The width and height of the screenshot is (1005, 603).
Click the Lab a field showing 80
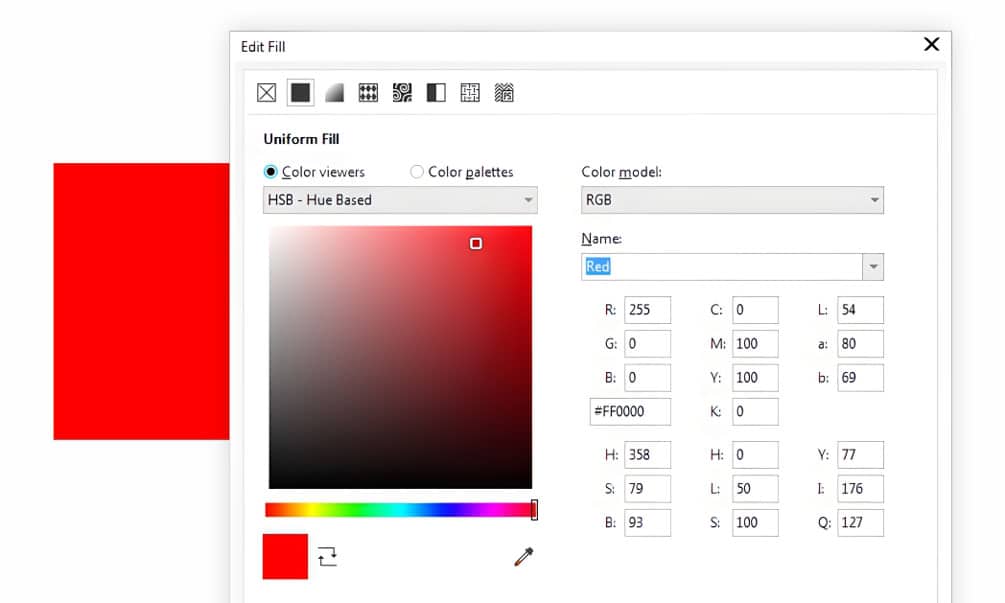pyautogui.click(x=860, y=343)
